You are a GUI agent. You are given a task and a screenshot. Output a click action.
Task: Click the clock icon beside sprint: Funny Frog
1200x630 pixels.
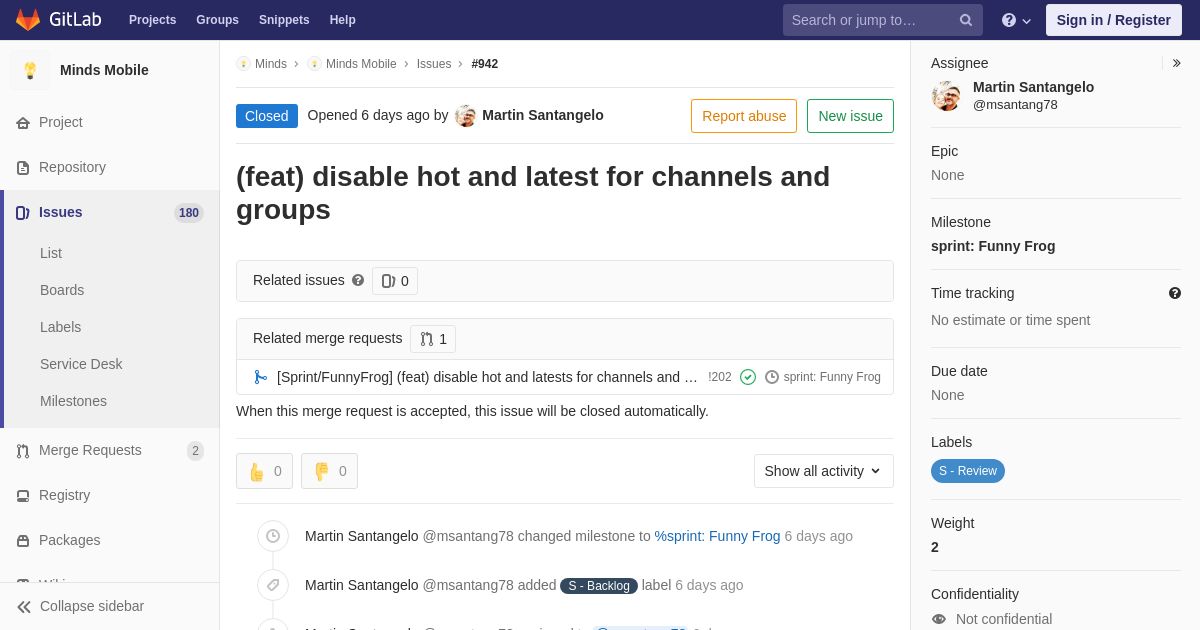(772, 377)
